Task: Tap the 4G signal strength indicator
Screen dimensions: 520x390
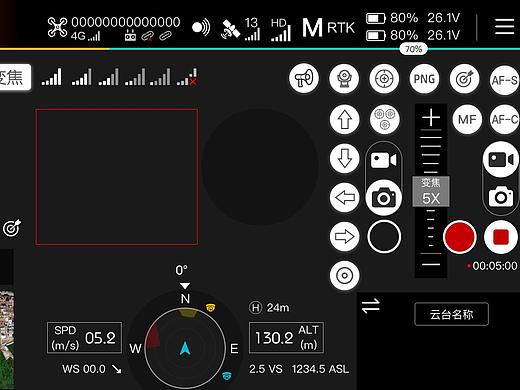Action: click(85, 36)
